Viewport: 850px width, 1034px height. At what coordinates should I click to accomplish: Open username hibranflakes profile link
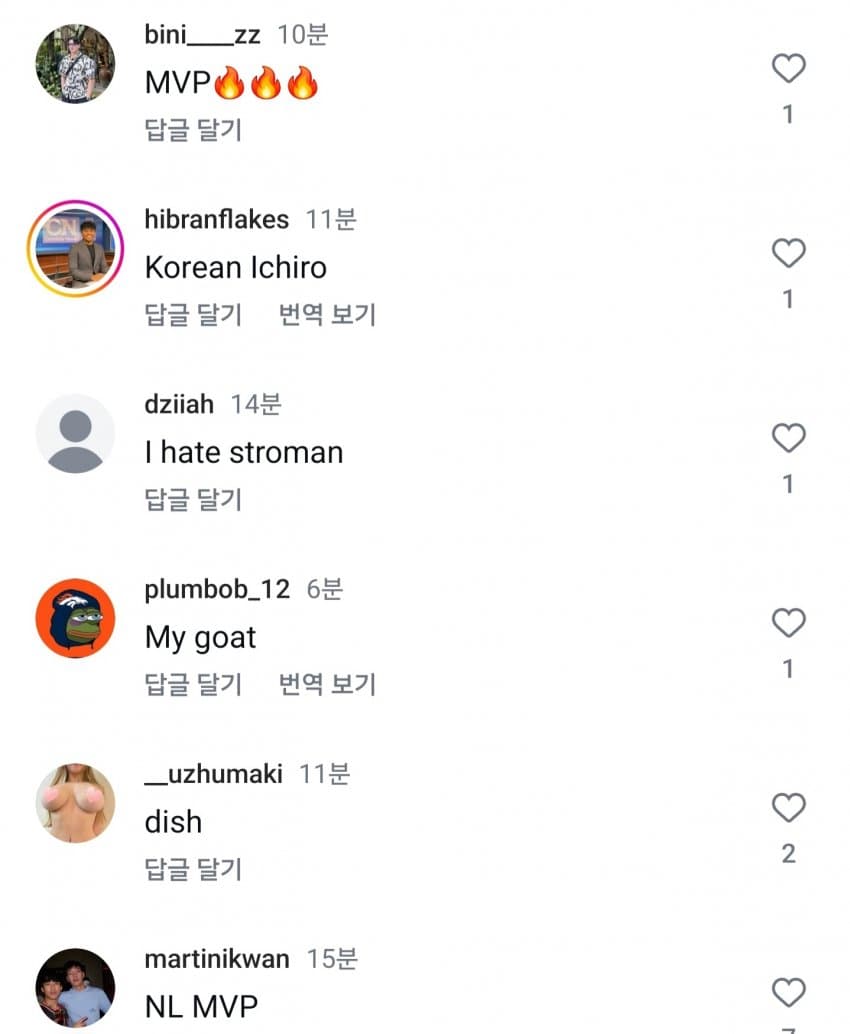(x=216, y=220)
